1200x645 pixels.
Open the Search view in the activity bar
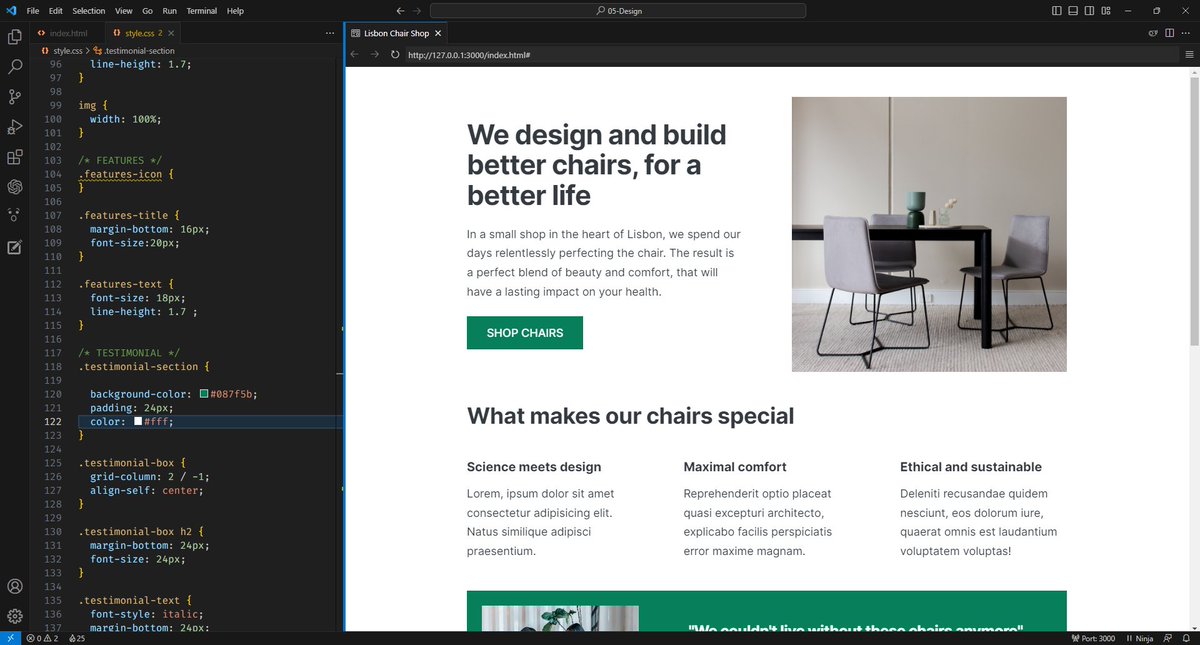15,67
